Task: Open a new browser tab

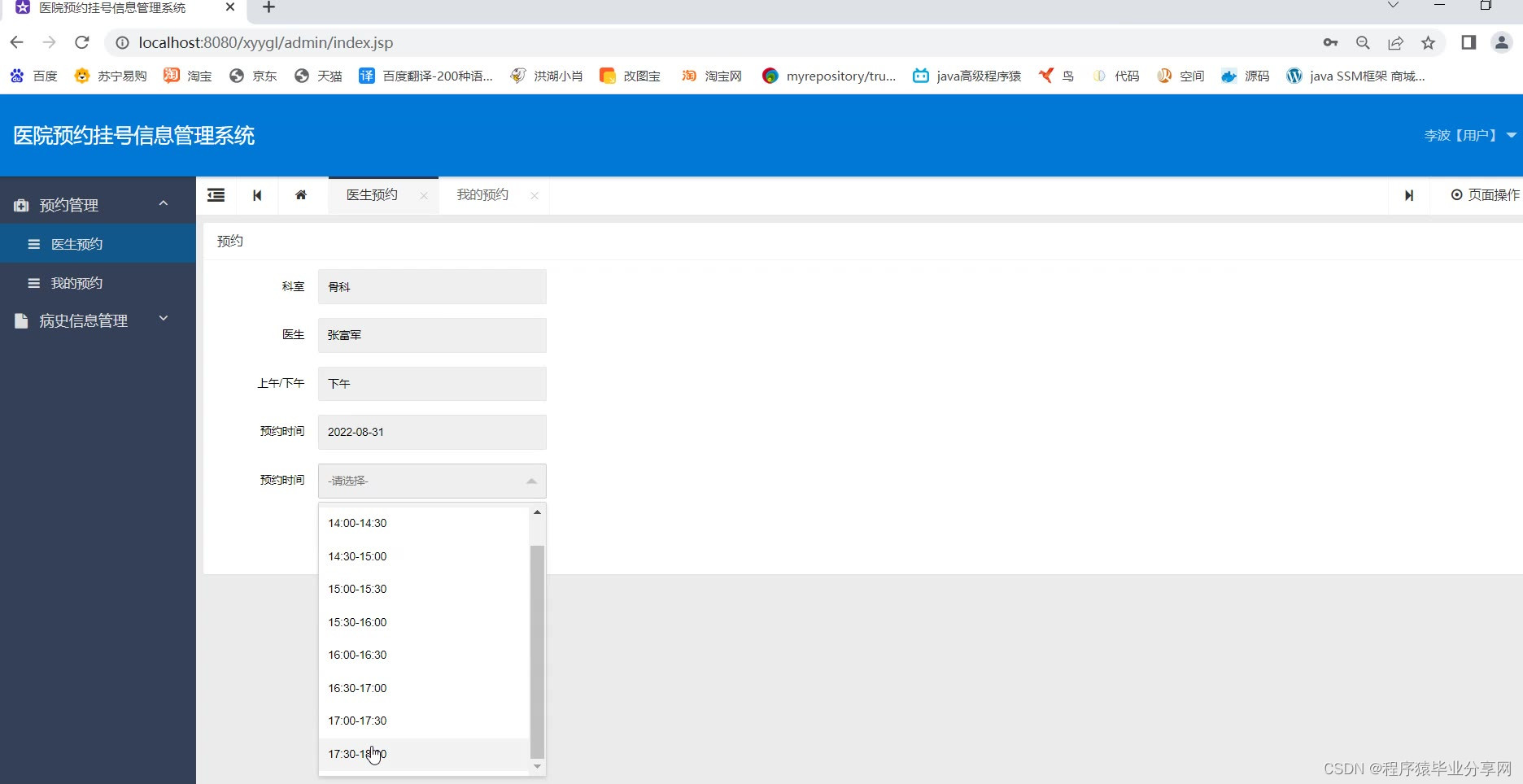Action: [268, 7]
